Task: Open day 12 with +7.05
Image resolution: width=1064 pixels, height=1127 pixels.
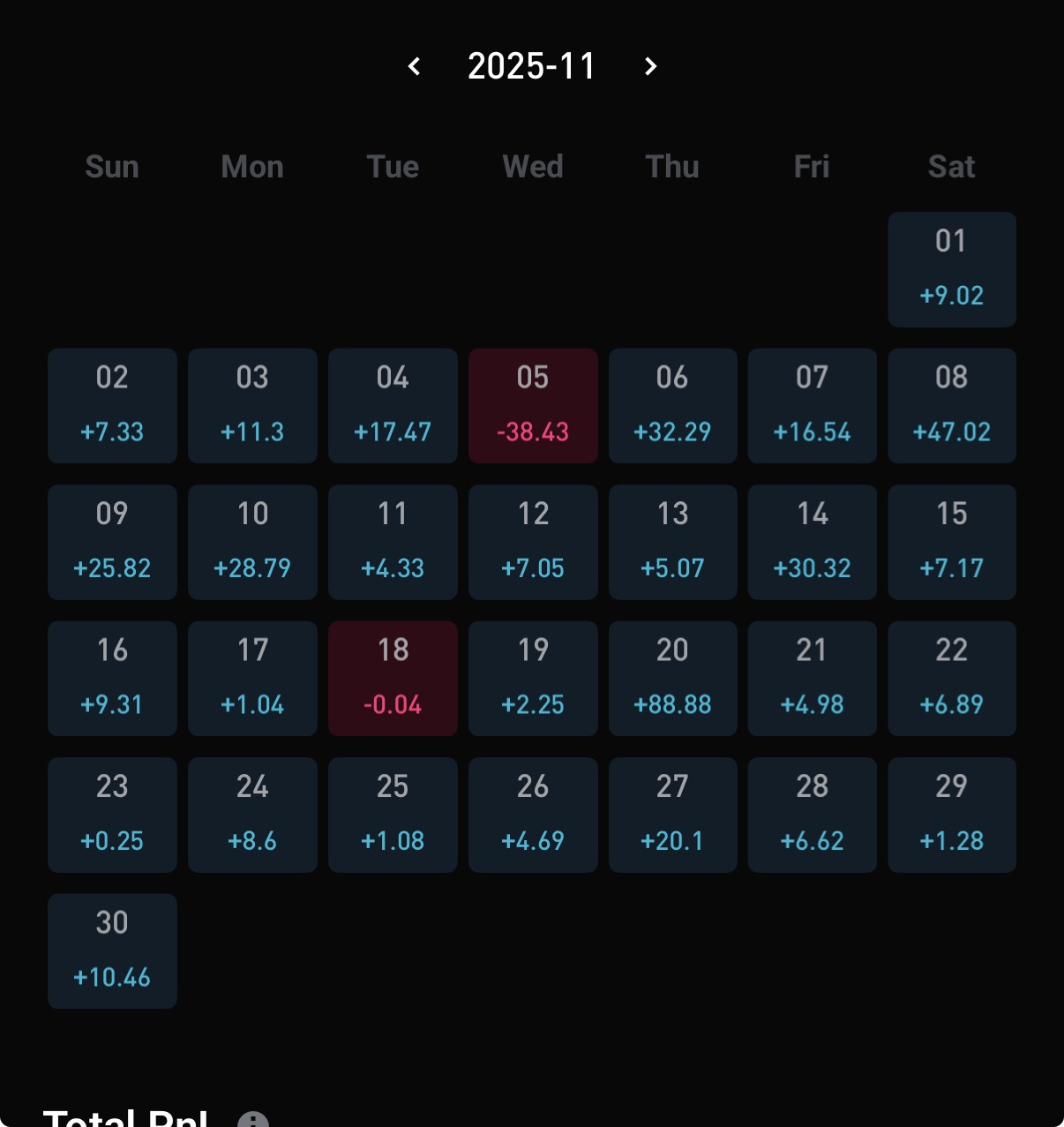Action: pos(533,542)
